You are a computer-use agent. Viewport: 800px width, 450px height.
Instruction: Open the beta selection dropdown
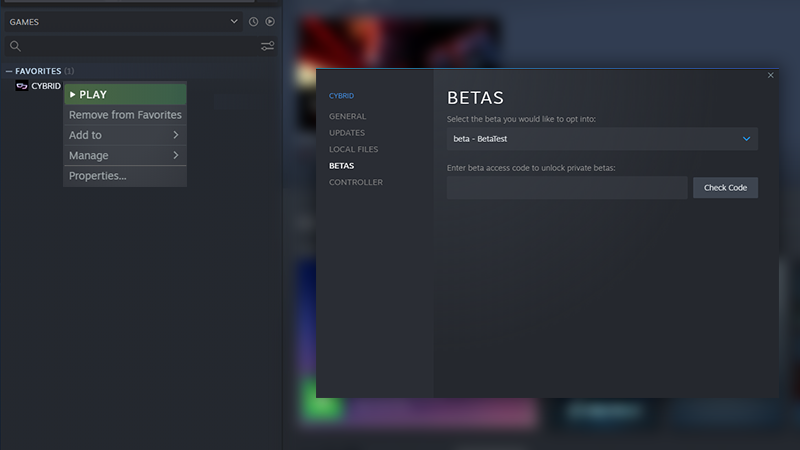602,139
